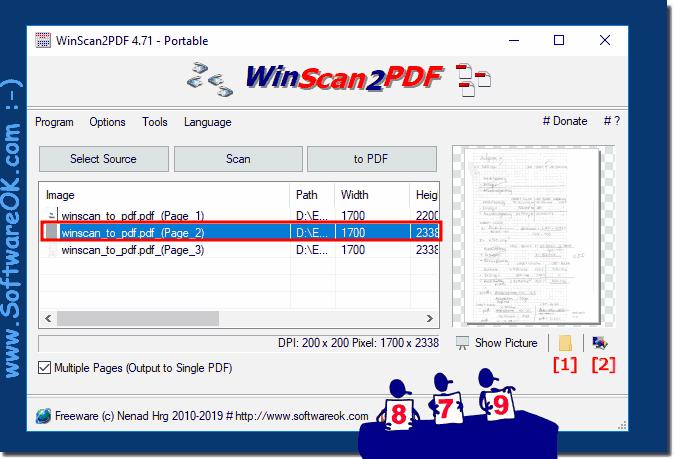
Task: Click the right arrow of horizontal scrollbar
Action: tap(429, 318)
